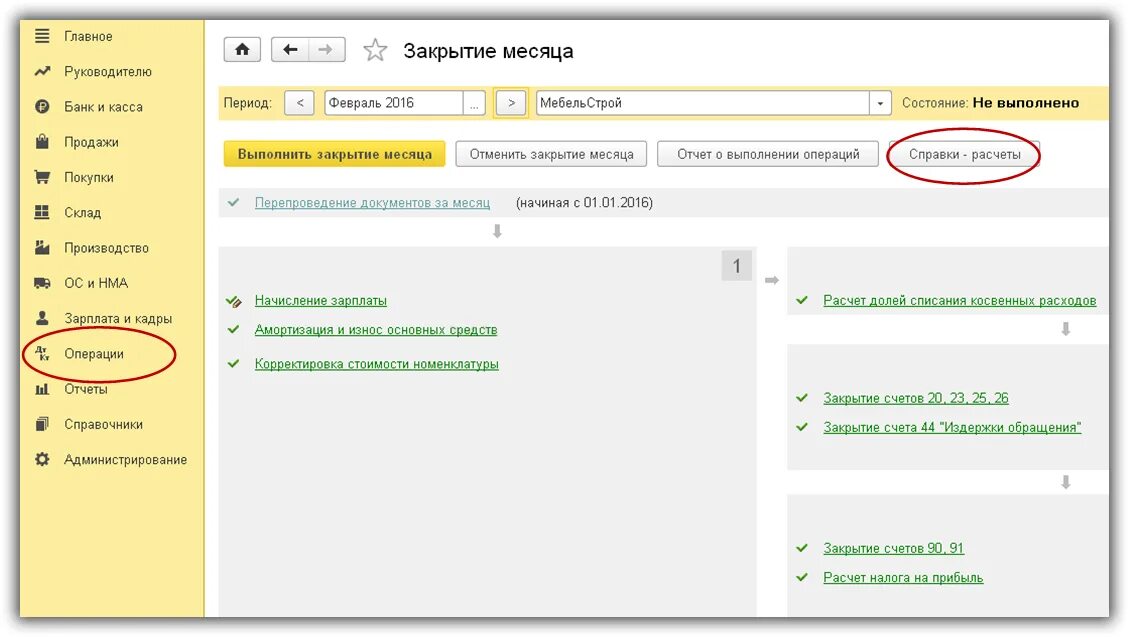Screen dimensions: 1129x637
Task: Open Закрытие счета 44 Издержки обращения link
Action: [952, 428]
